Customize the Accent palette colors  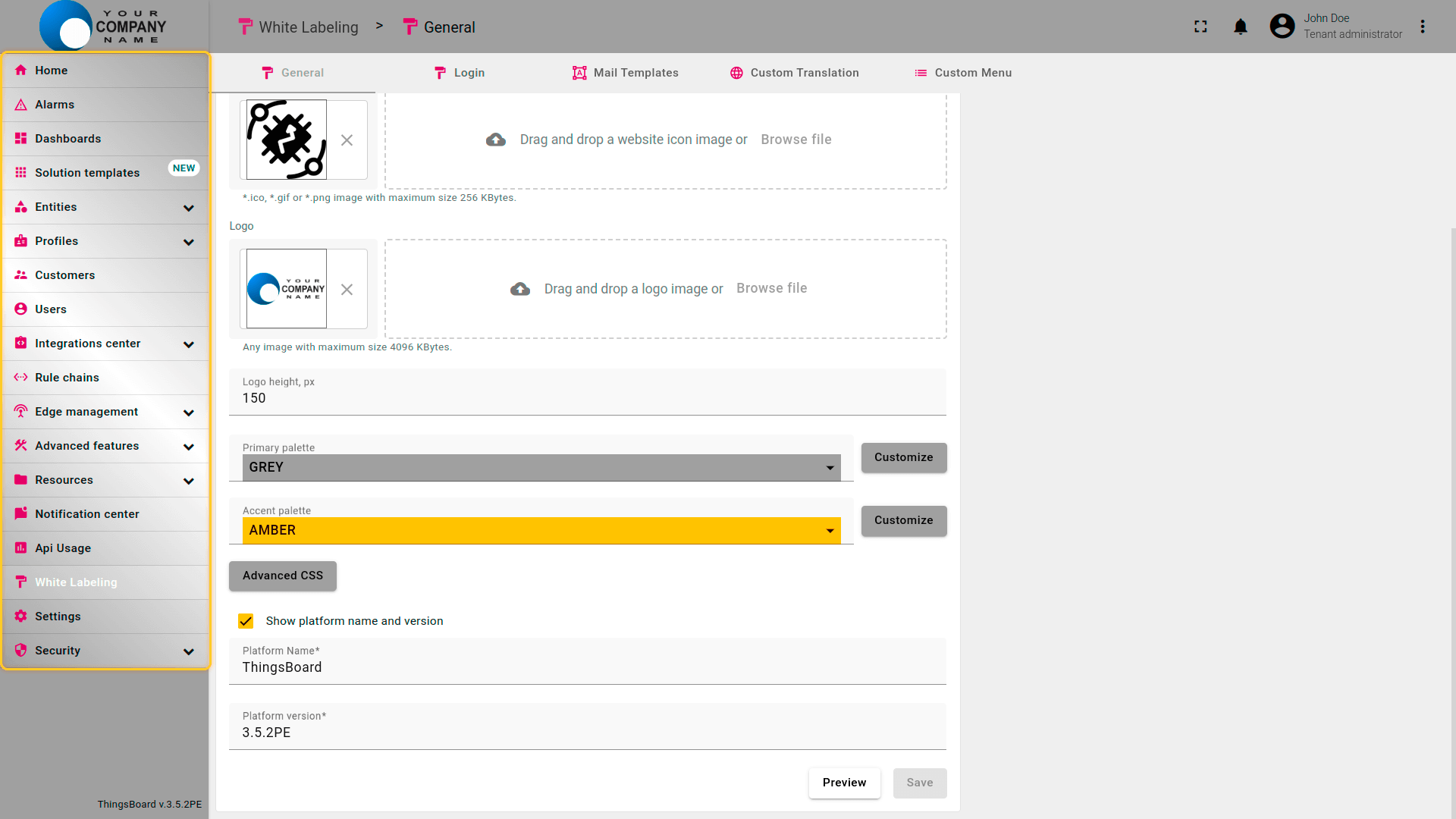[x=903, y=521]
